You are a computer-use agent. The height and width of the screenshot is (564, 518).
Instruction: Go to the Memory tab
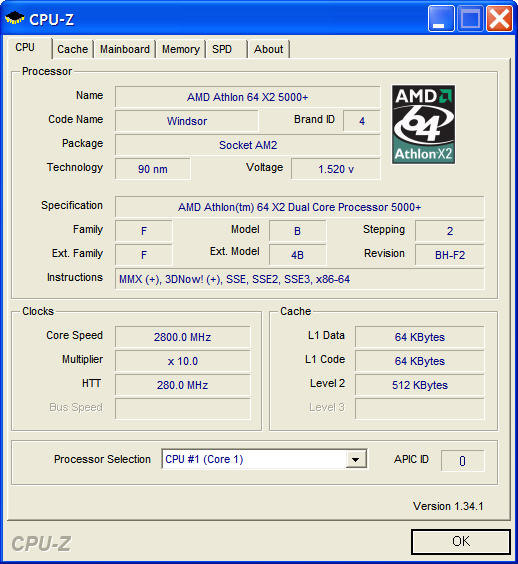pos(181,49)
